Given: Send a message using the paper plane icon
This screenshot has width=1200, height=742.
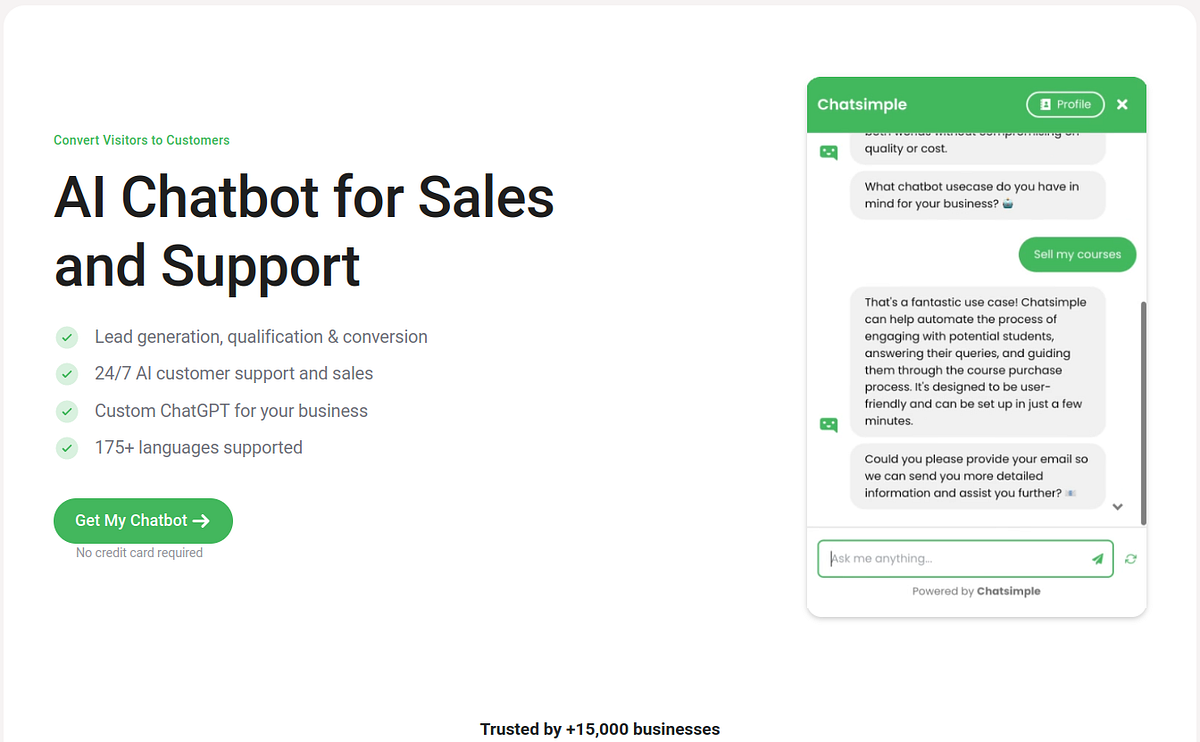Looking at the screenshot, I should (x=1097, y=558).
